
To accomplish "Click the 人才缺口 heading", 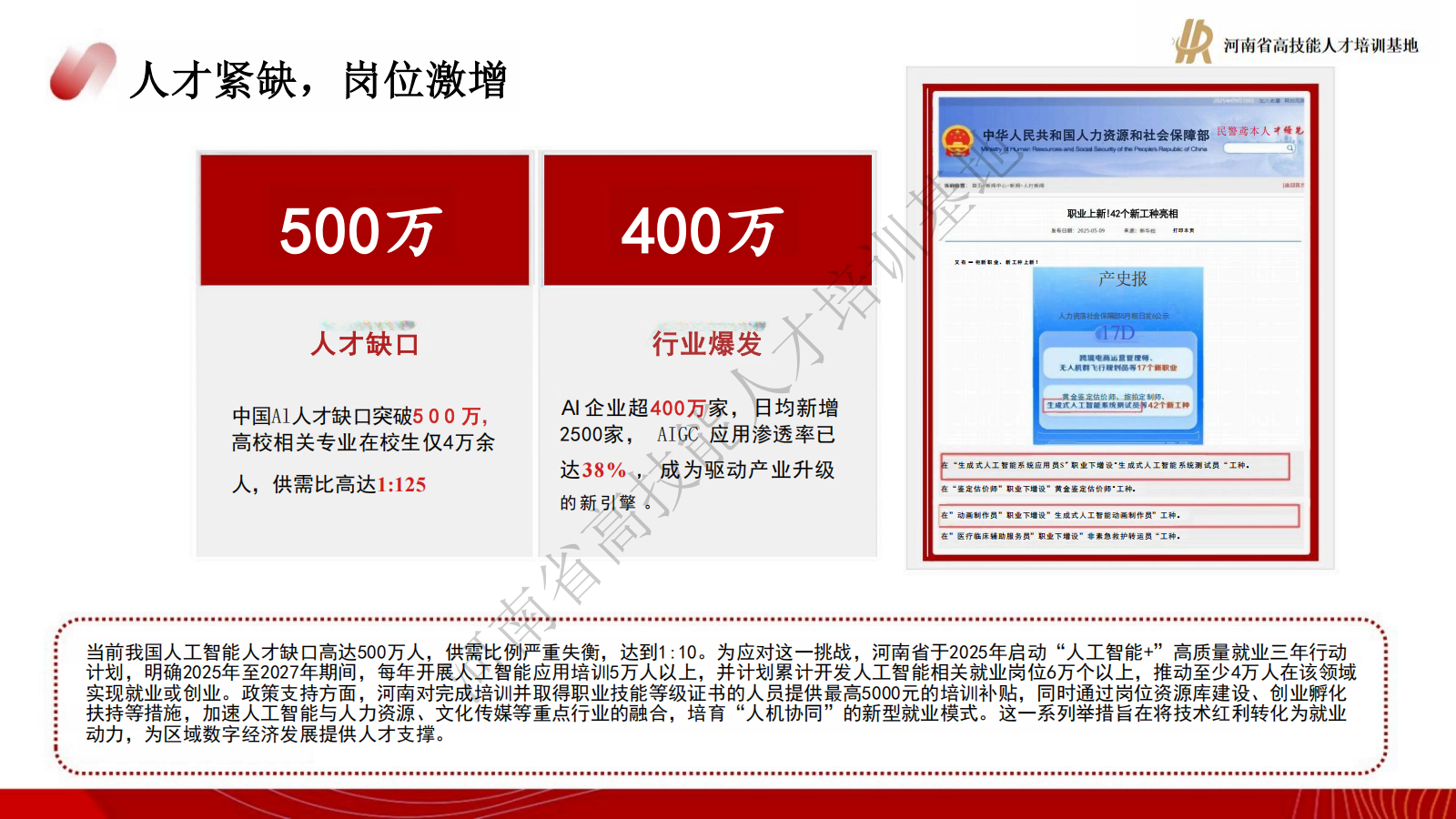I will [364, 344].
